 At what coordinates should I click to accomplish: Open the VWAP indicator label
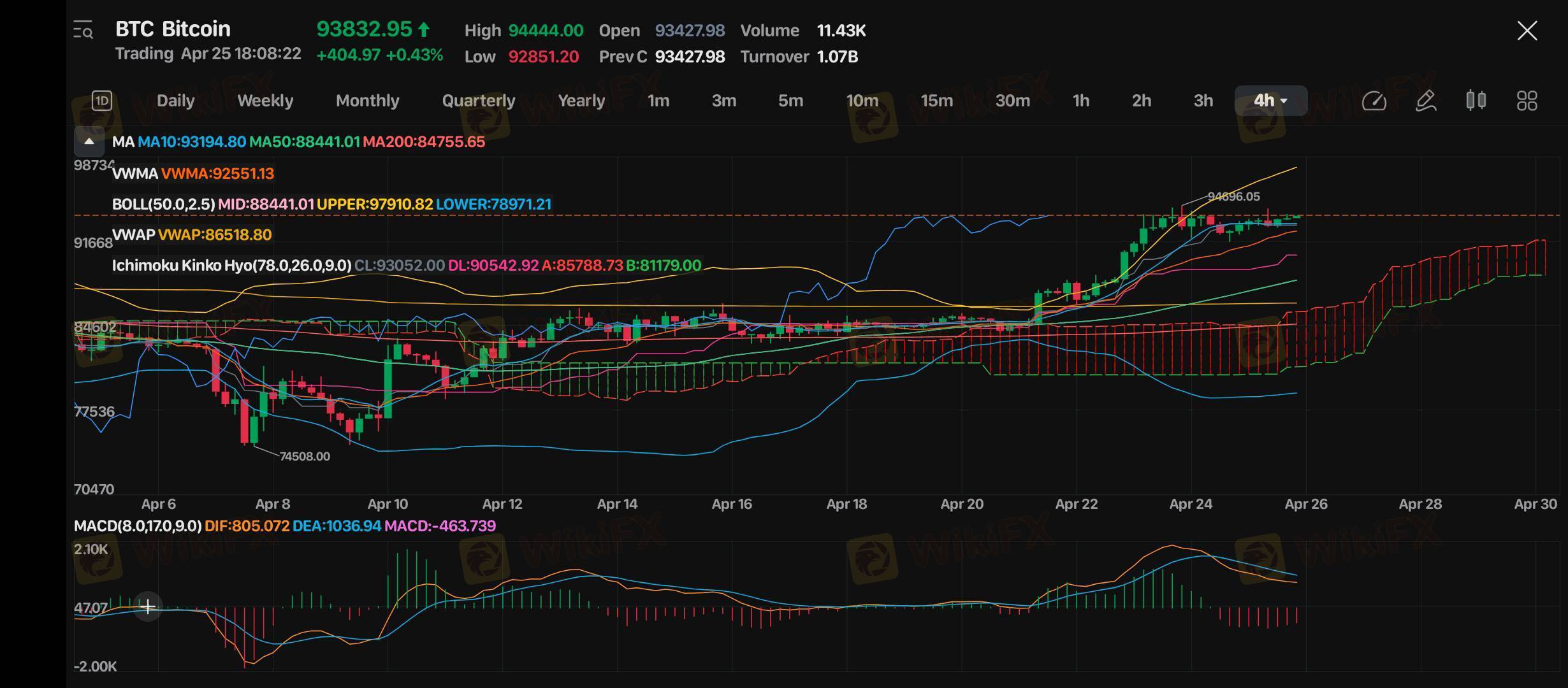pyautogui.click(x=134, y=235)
